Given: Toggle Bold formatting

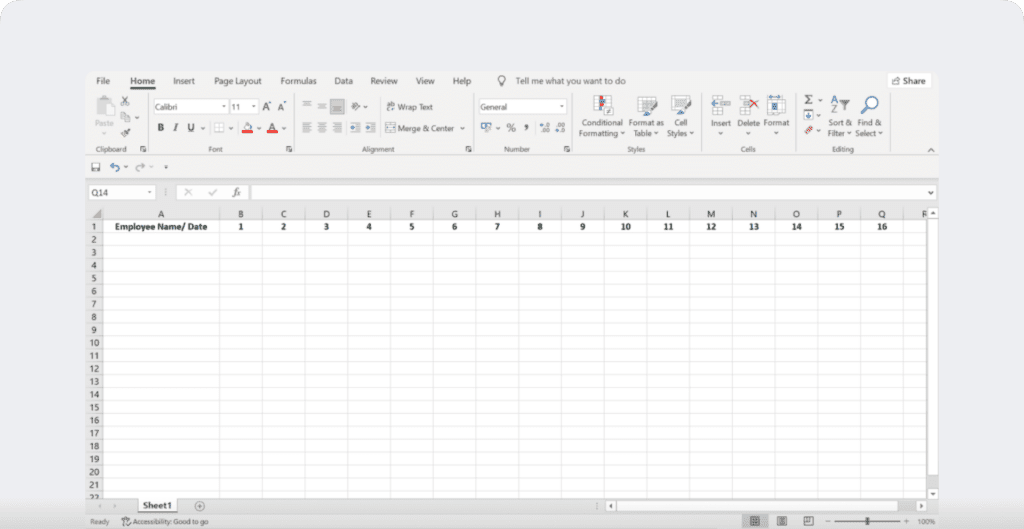Looking at the screenshot, I should [160, 128].
